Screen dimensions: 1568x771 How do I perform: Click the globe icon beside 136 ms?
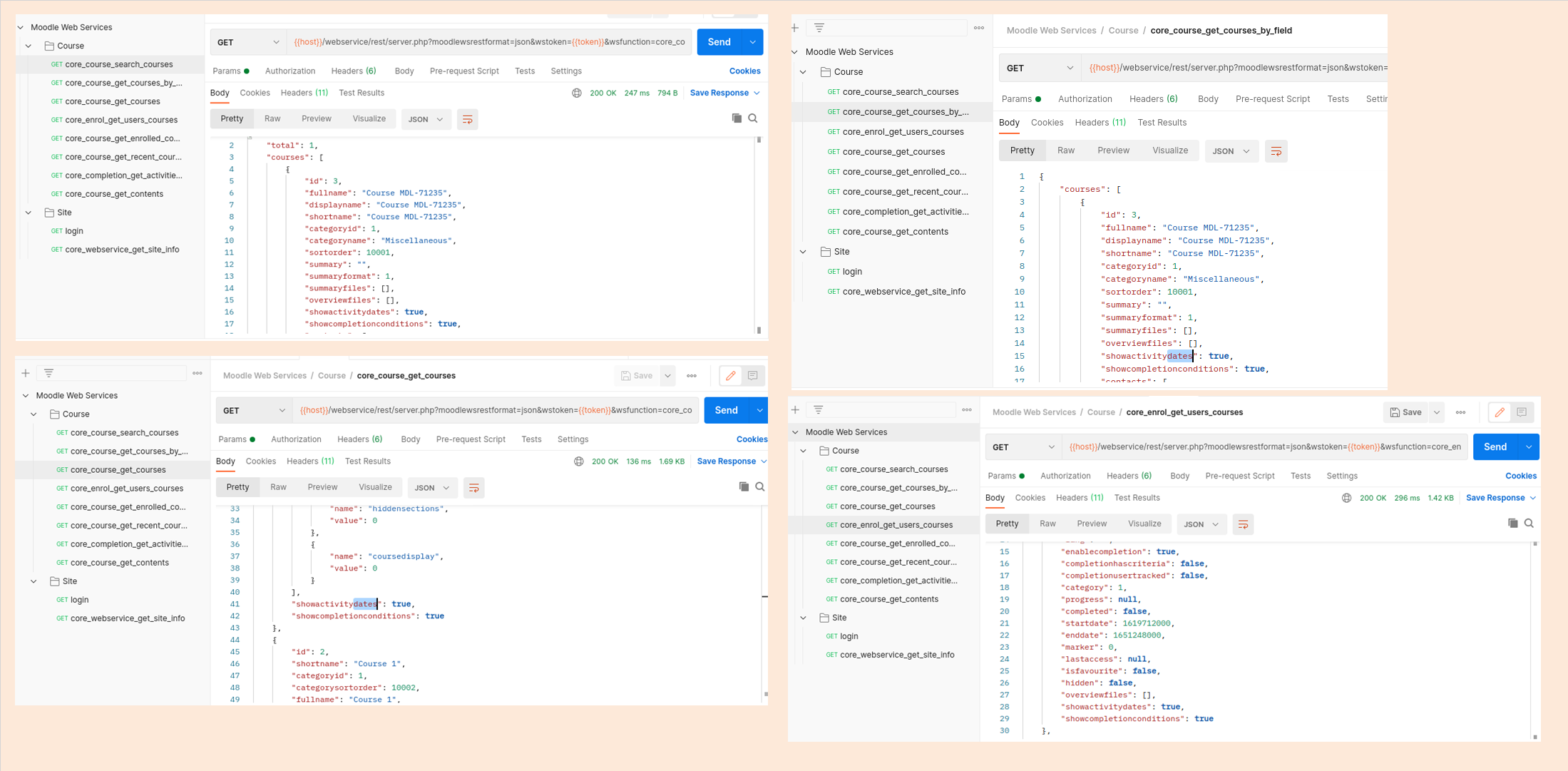click(x=579, y=461)
